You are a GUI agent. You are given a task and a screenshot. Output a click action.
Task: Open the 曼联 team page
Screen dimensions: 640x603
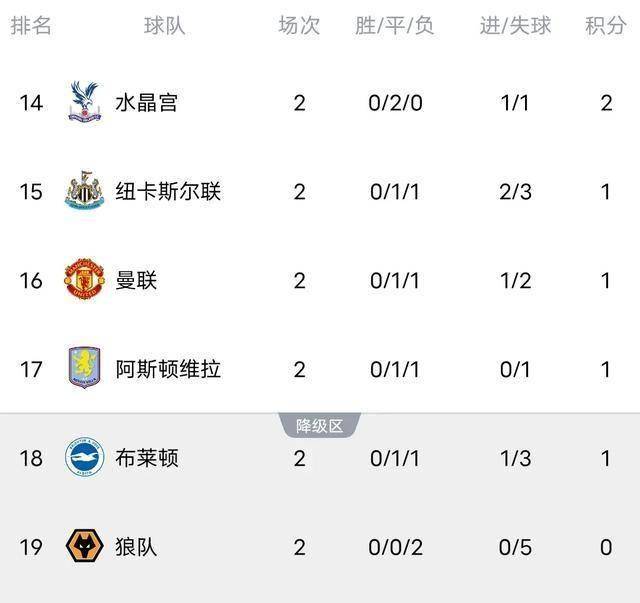pos(136,280)
